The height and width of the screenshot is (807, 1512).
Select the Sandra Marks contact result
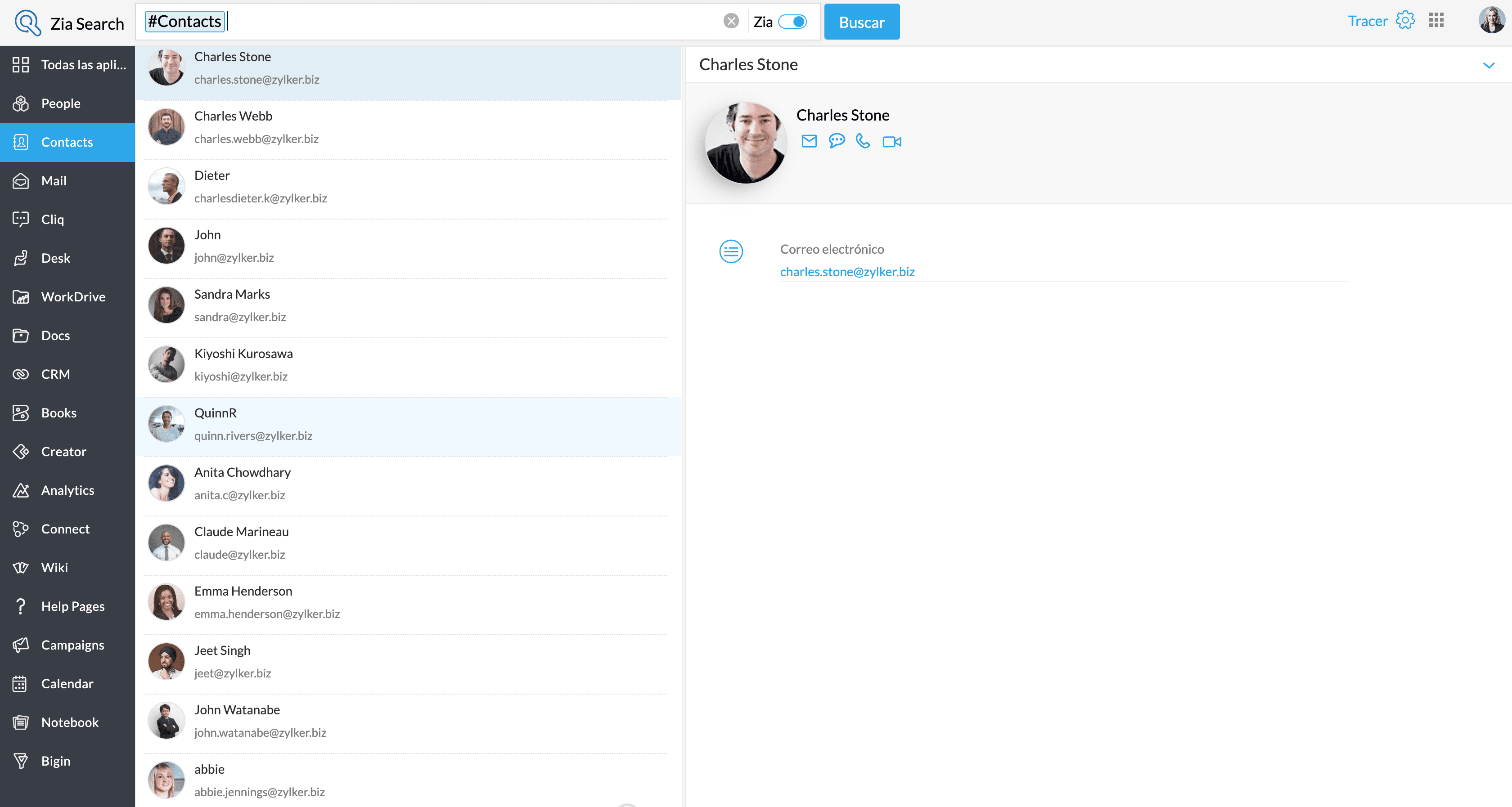click(x=409, y=306)
